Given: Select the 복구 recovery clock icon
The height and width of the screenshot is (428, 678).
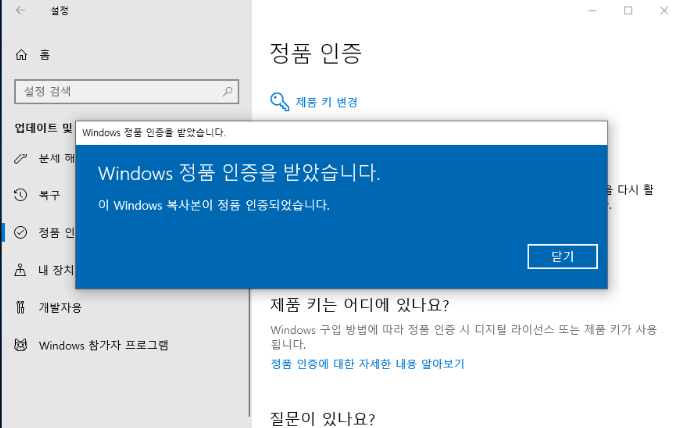Looking at the screenshot, I should click(x=20, y=195).
